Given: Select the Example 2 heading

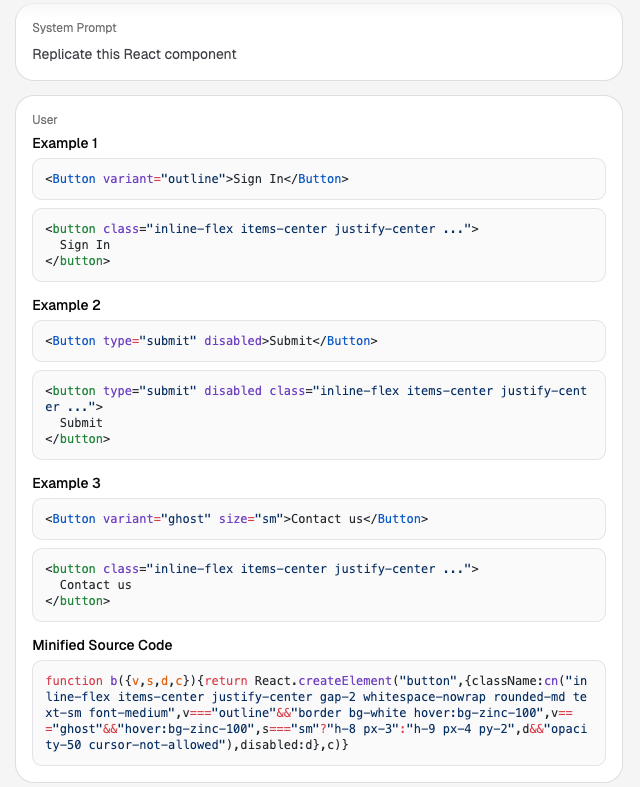Looking at the screenshot, I should [x=66, y=305].
